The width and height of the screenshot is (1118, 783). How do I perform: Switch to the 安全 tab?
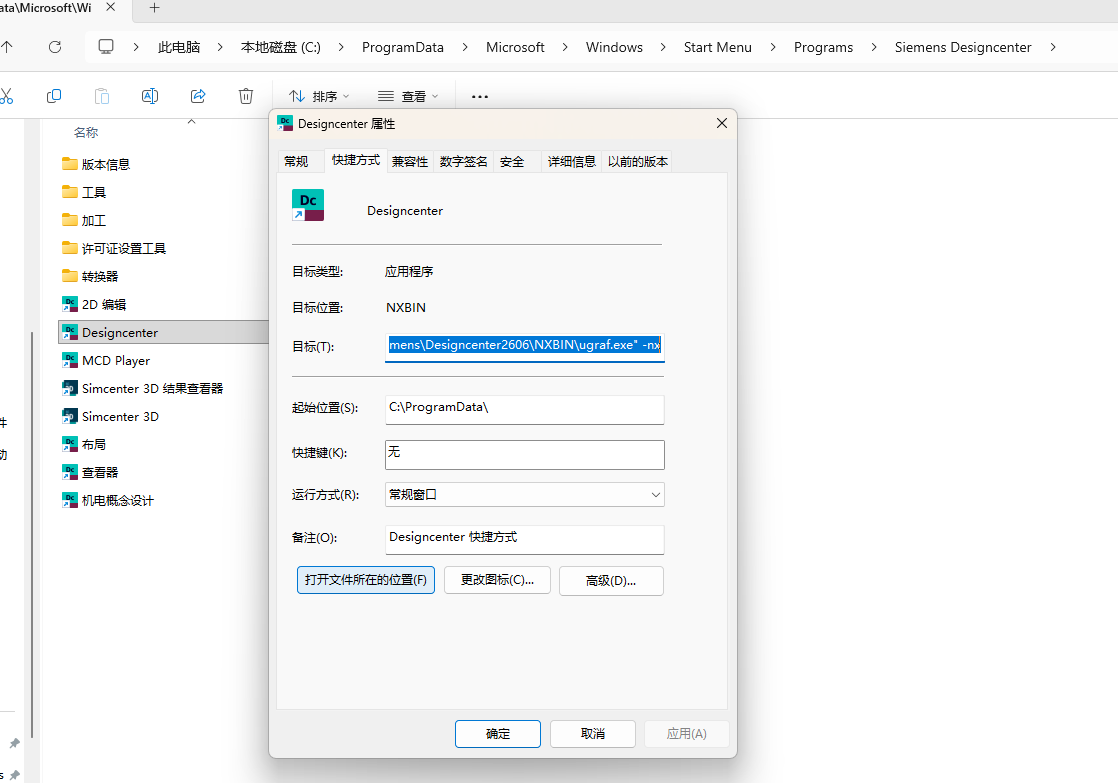512,162
